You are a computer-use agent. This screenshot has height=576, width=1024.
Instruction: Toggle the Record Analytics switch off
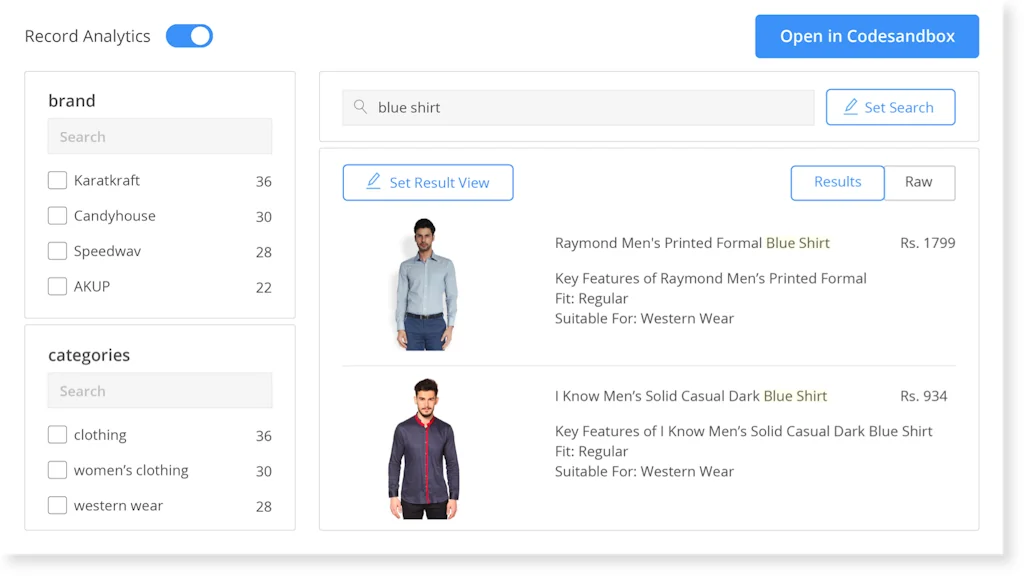(189, 35)
